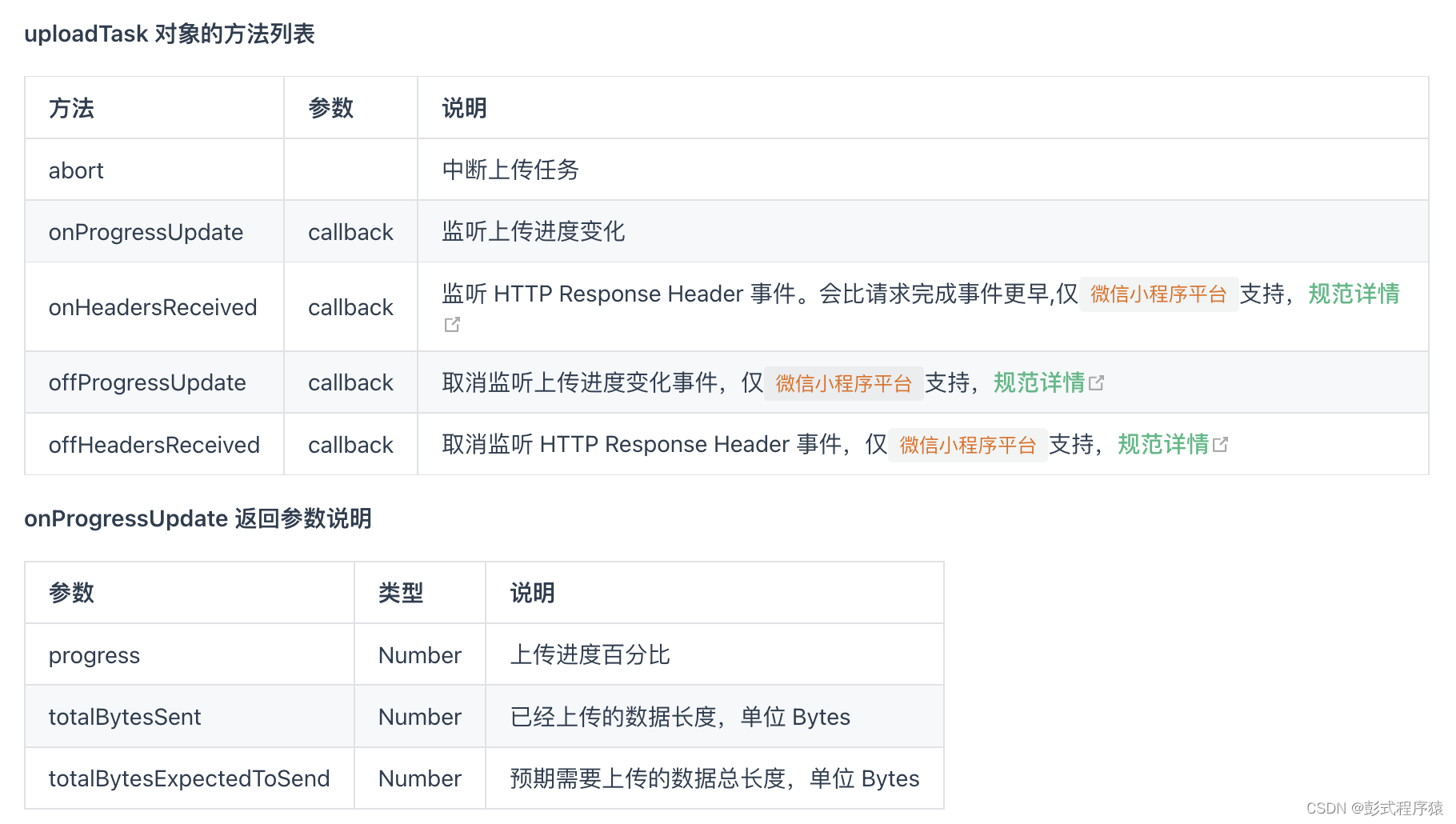Viewport: 1456px width, 824px height.
Task: Click 微信小程序平台 tag in onHeadersReceived row
Action: pos(1158,294)
